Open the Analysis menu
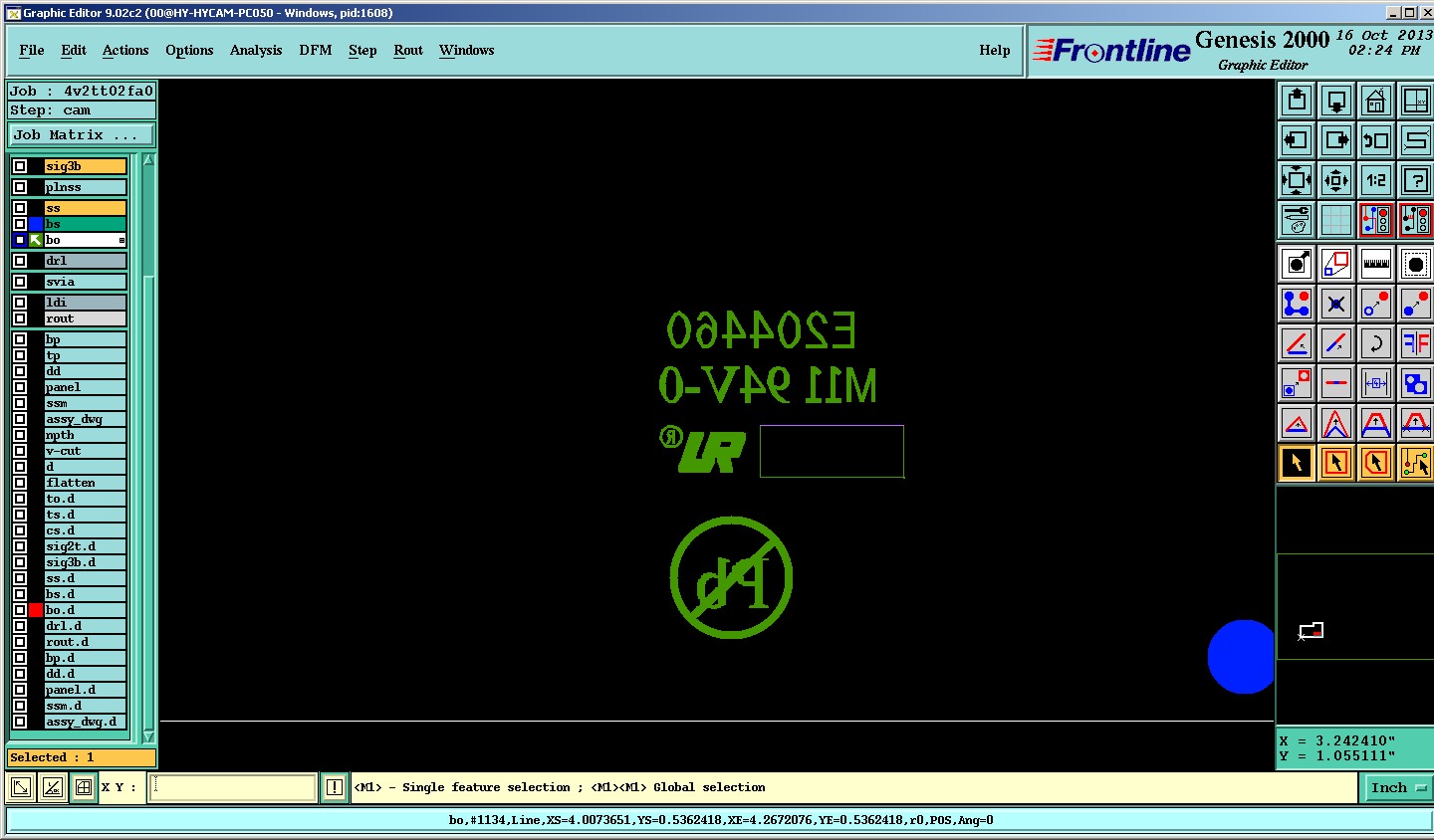1434x840 pixels. coord(256,50)
